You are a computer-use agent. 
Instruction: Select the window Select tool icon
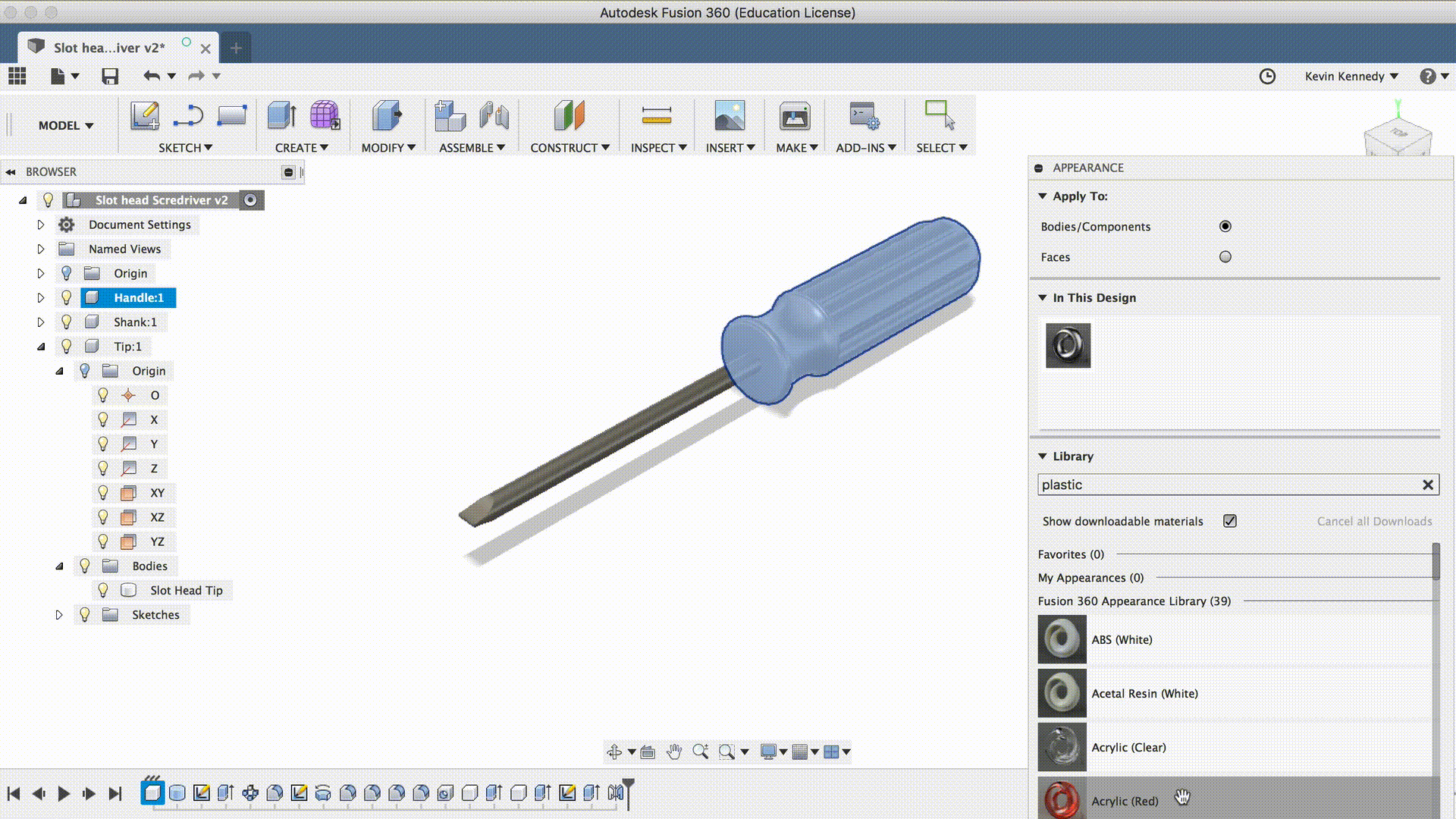coord(940,115)
